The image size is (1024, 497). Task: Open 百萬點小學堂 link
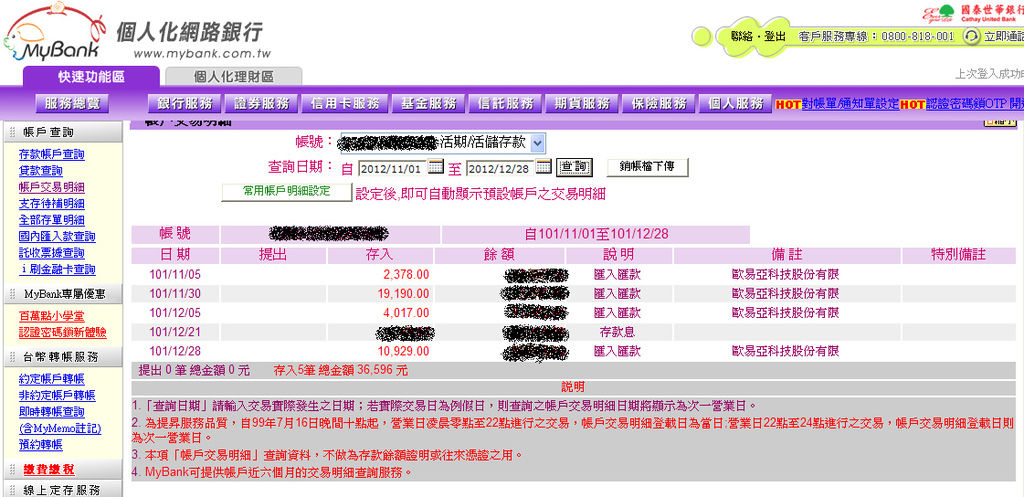52,316
